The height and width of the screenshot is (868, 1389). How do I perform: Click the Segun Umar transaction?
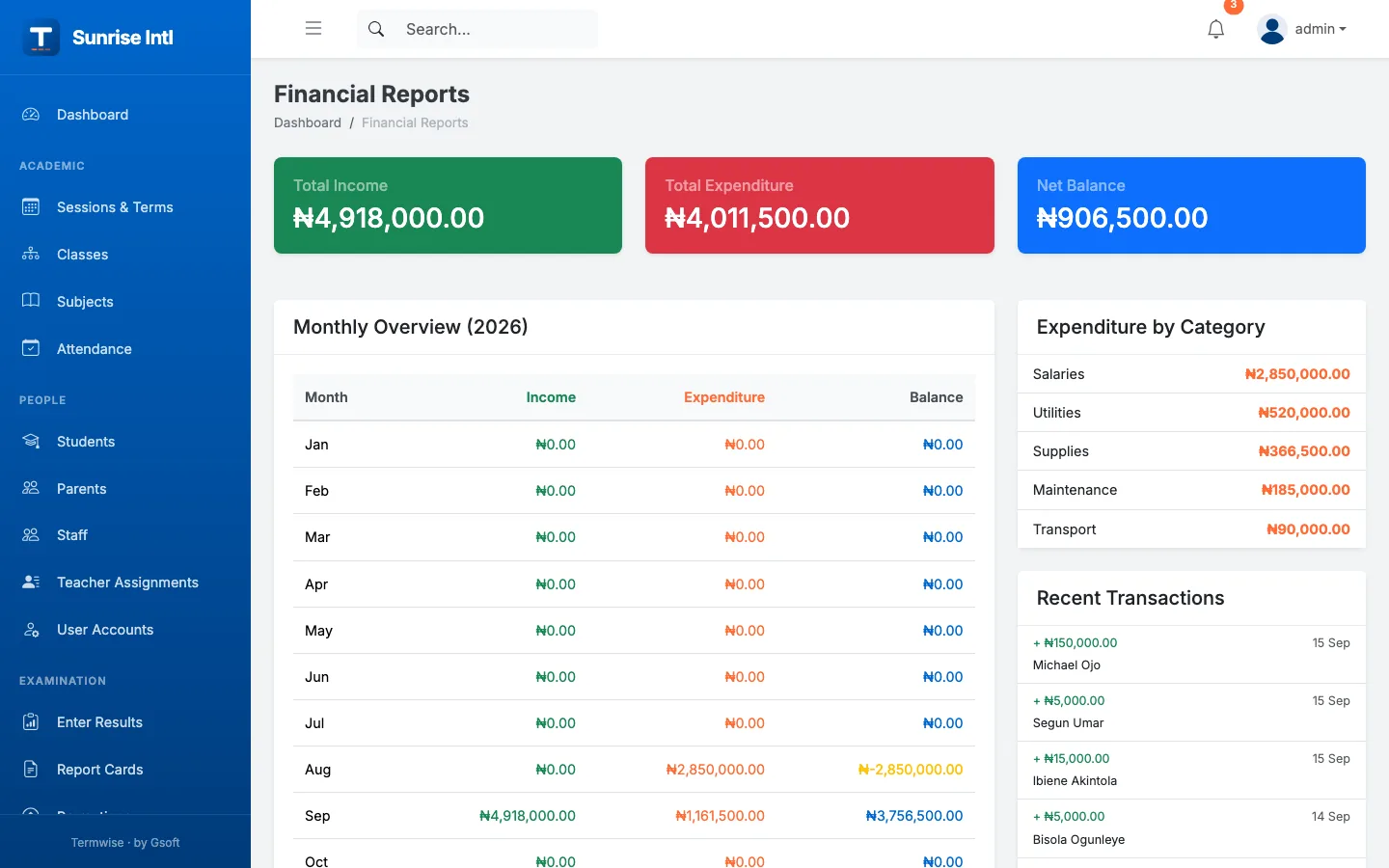(x=1191, y=713)
